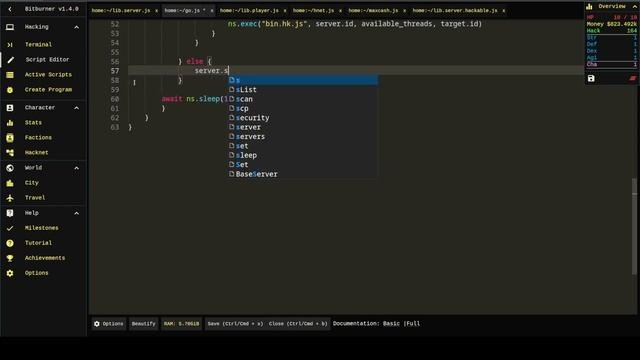
Task: Switch to home:~/lib.server.js tab
Action: click(121, 11)
